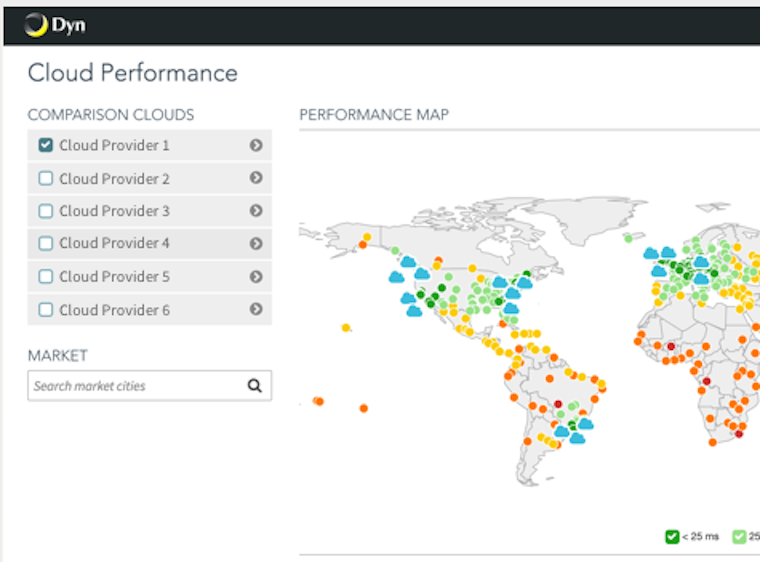Click the Dyn logo in header
The height and width of the screenshot is (562, 760).
[x=55, y=25]
